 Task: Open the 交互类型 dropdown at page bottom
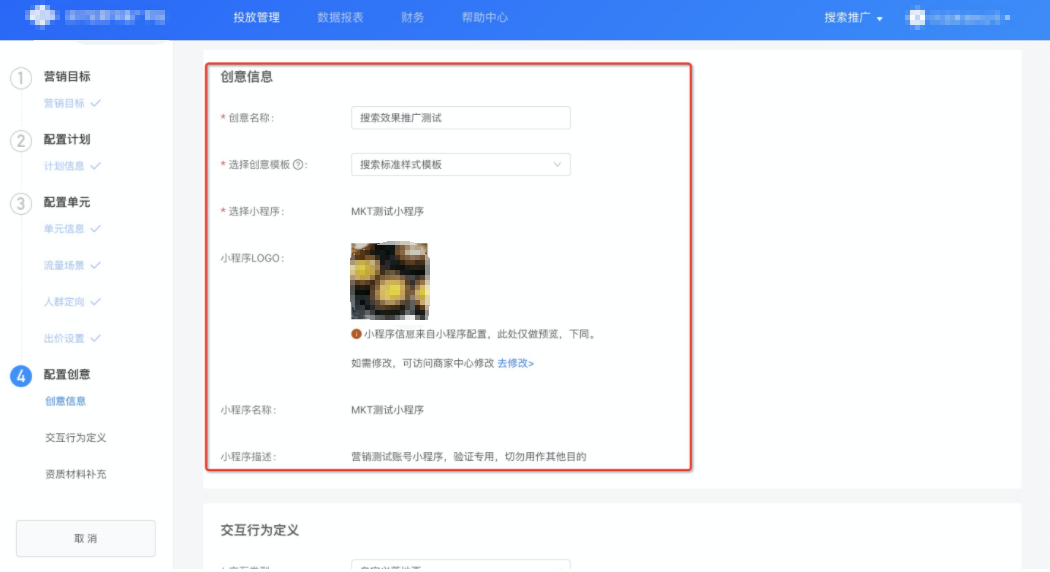[x=460, y=566]
